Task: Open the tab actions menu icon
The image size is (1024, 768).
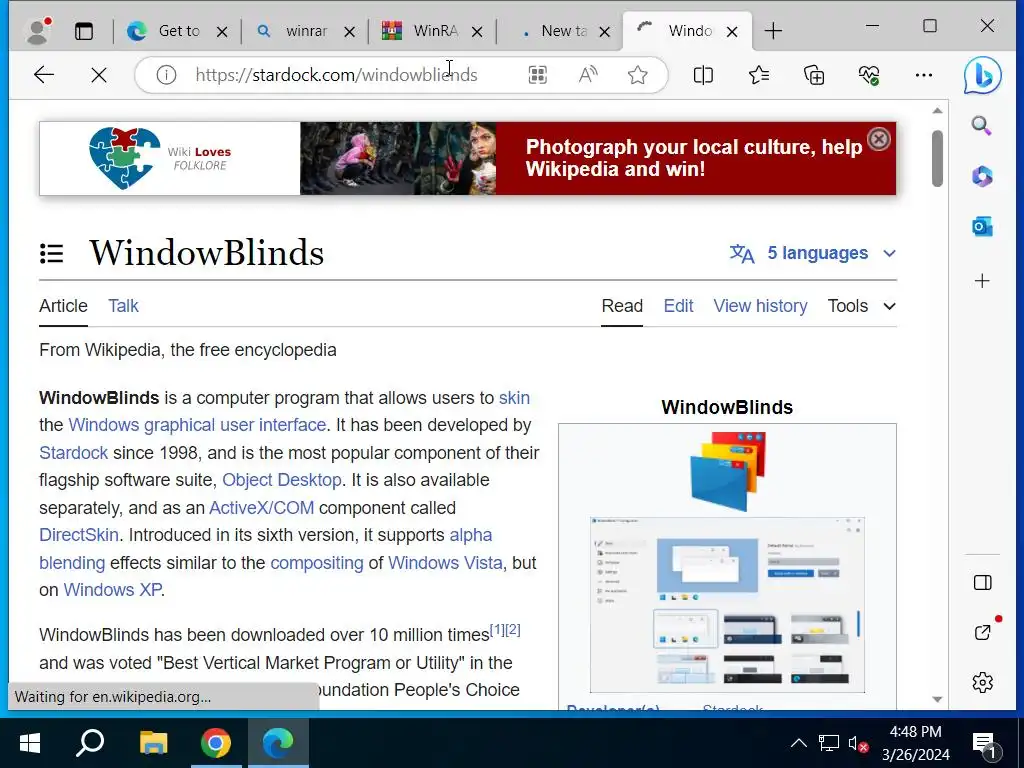Action: (84, 31)
